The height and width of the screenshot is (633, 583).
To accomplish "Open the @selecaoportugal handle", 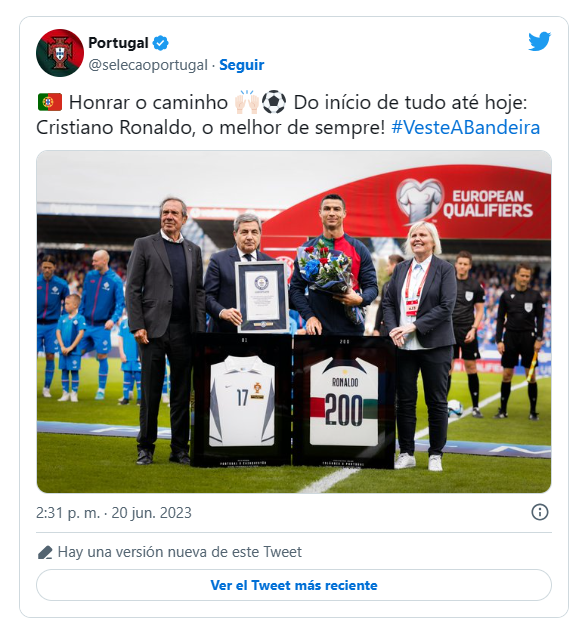I will coord(148,65).
